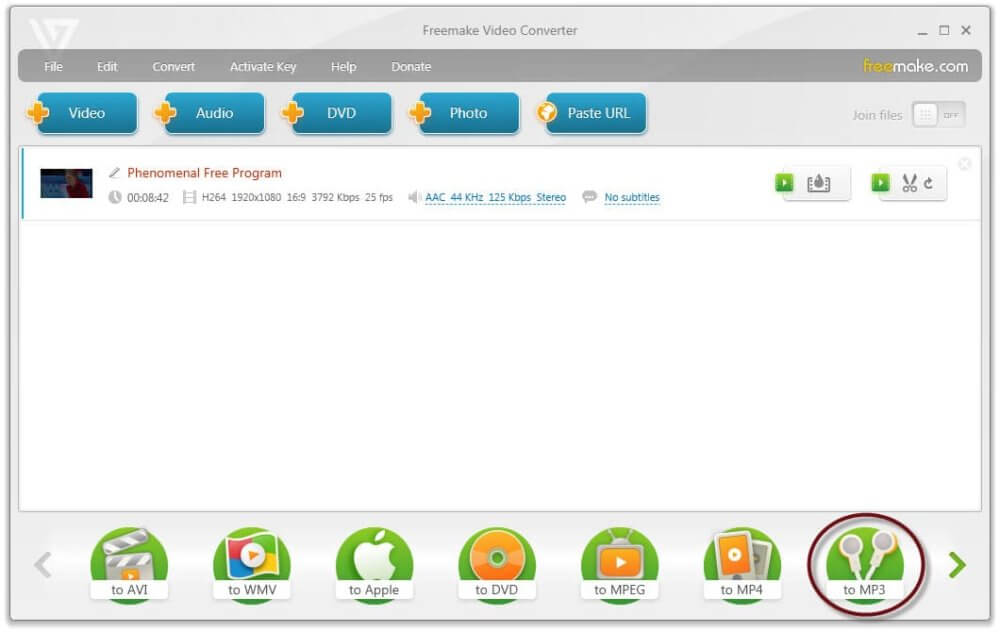This screenshot has height=632, width=1000.
Task: Go to previous formats with left arrow
Action: click(43, 565)
